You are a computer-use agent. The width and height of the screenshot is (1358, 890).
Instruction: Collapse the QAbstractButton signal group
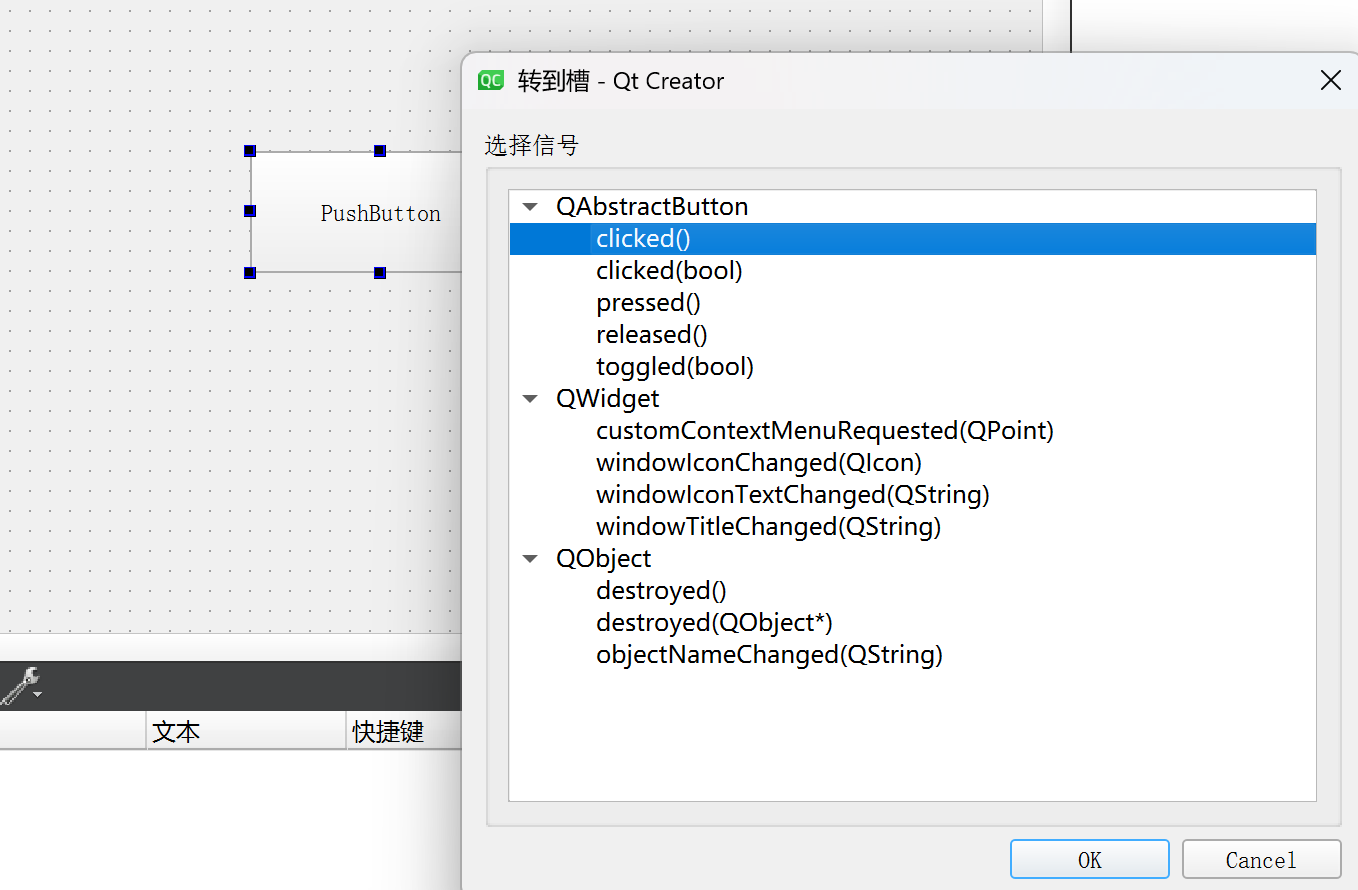coord(530,207)
